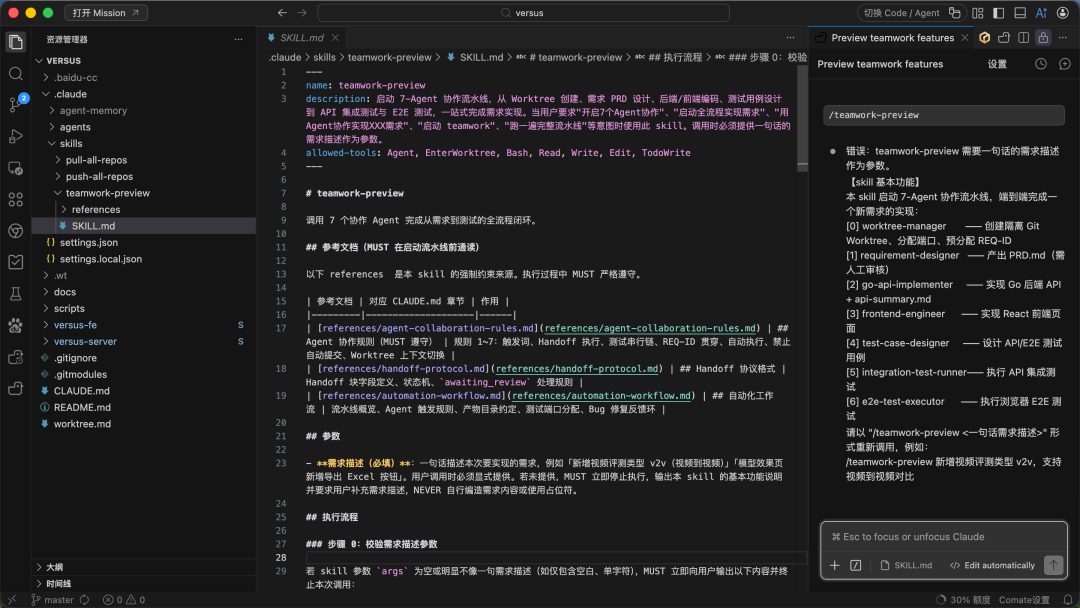Click the editor vertical scrollbar
The height and width of the screenshot is (608, 1080).
click(x=802, y=117)
